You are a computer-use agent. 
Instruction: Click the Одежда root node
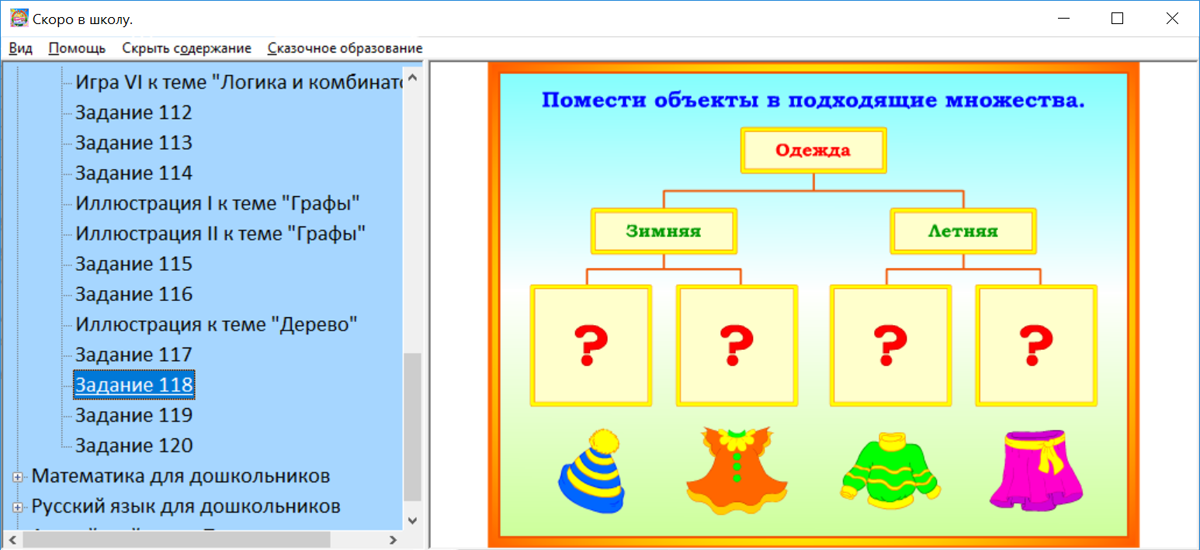[x=813, y=151]
